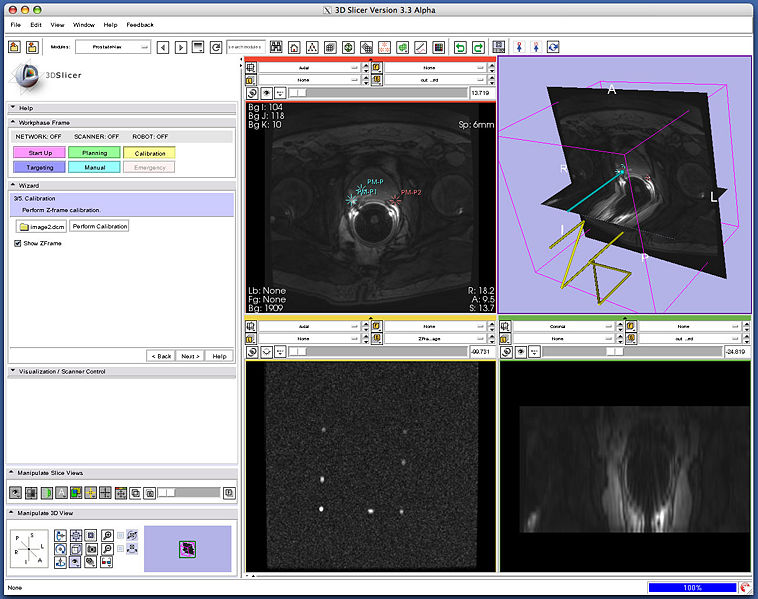Adjust the Manipulate Slice Views opacity slider
This screenshot has height=599, width=758.
click(189, 493)
